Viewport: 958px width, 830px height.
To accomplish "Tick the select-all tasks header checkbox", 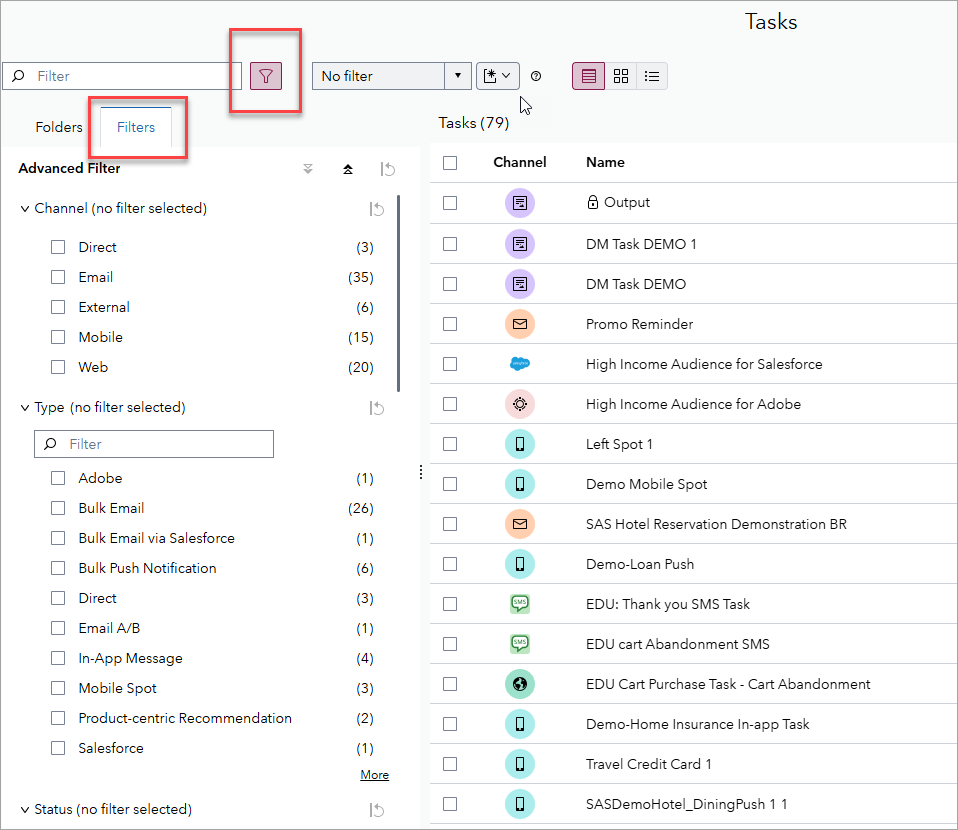I will coord(450,162).
